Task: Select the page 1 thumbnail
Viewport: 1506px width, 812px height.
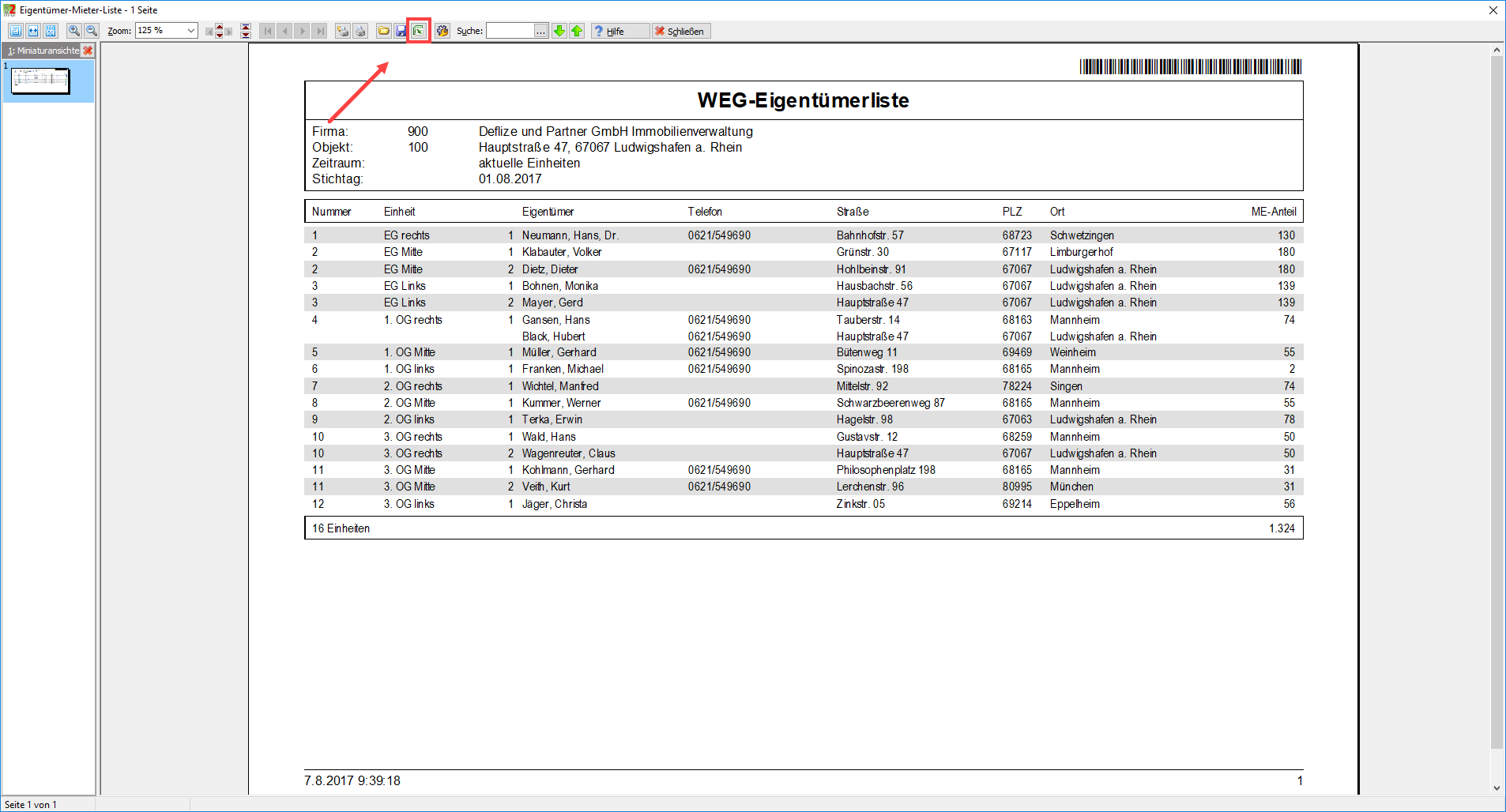Action: point(41,80)
